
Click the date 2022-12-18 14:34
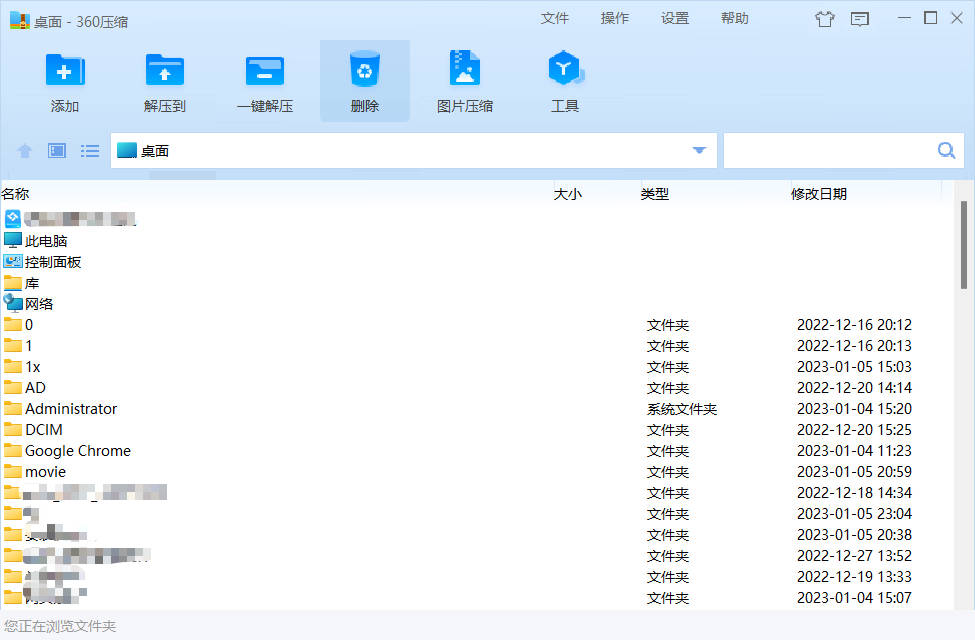point(854,493)
